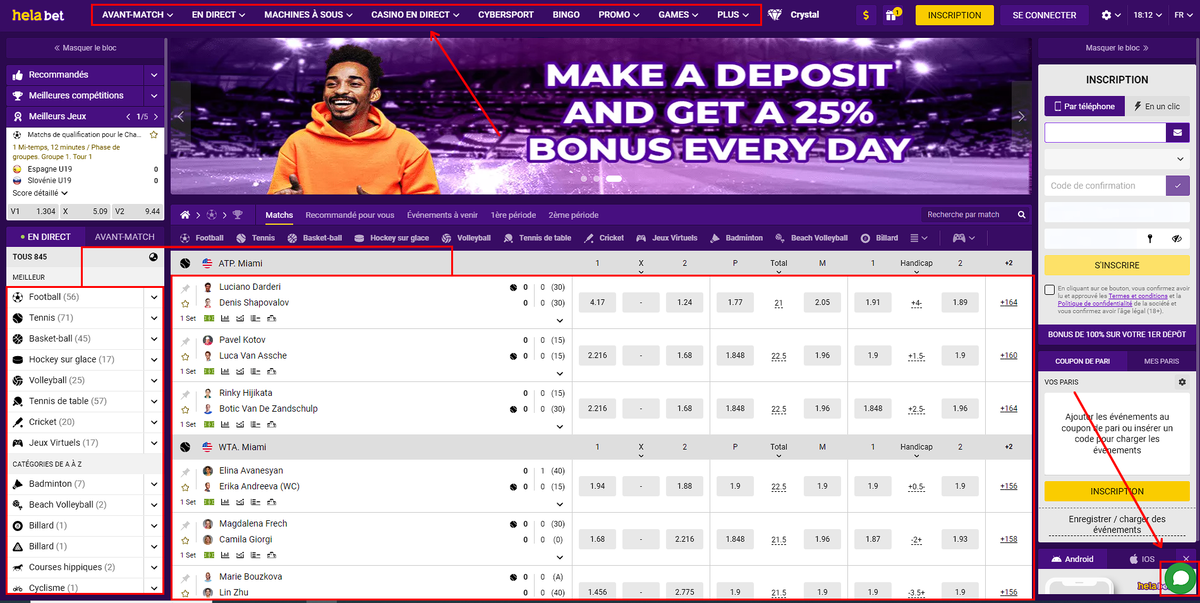Click SE CONNECTER button
The height and width of the screenshot is (603, 1200).
pos(1044,15)
